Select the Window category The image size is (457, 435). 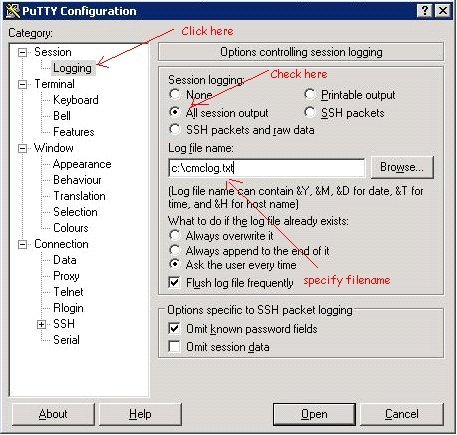click(x=54, y=148)
